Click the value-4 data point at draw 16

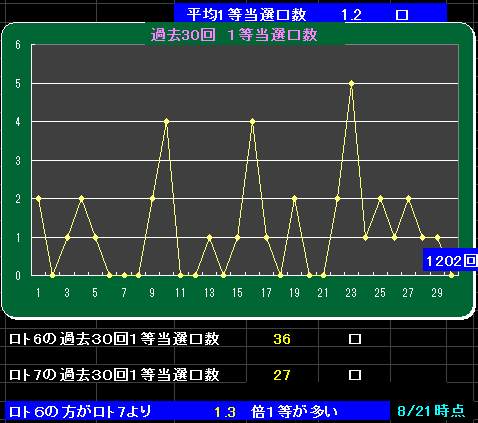252,122
